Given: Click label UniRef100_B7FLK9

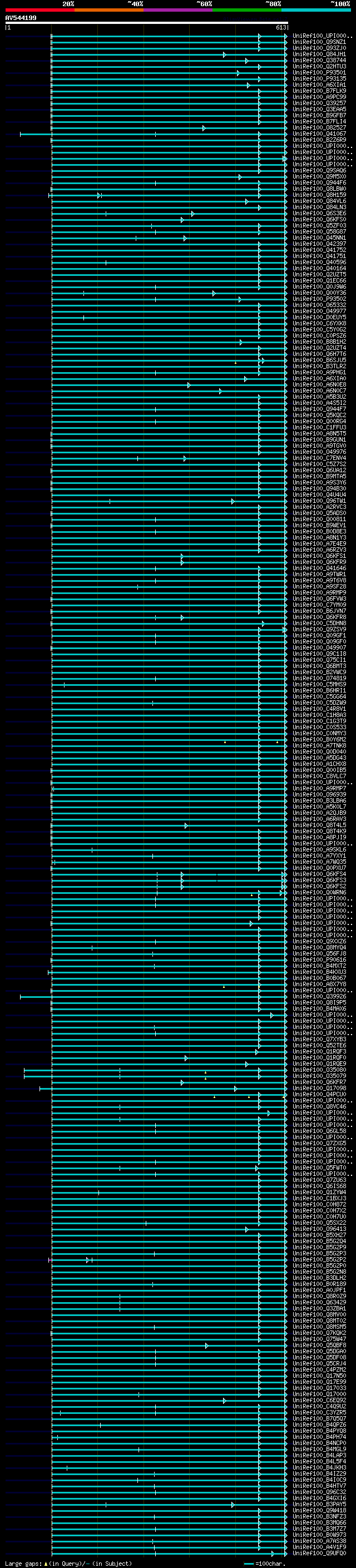Looking at the screenshot, I should [319, 91].
